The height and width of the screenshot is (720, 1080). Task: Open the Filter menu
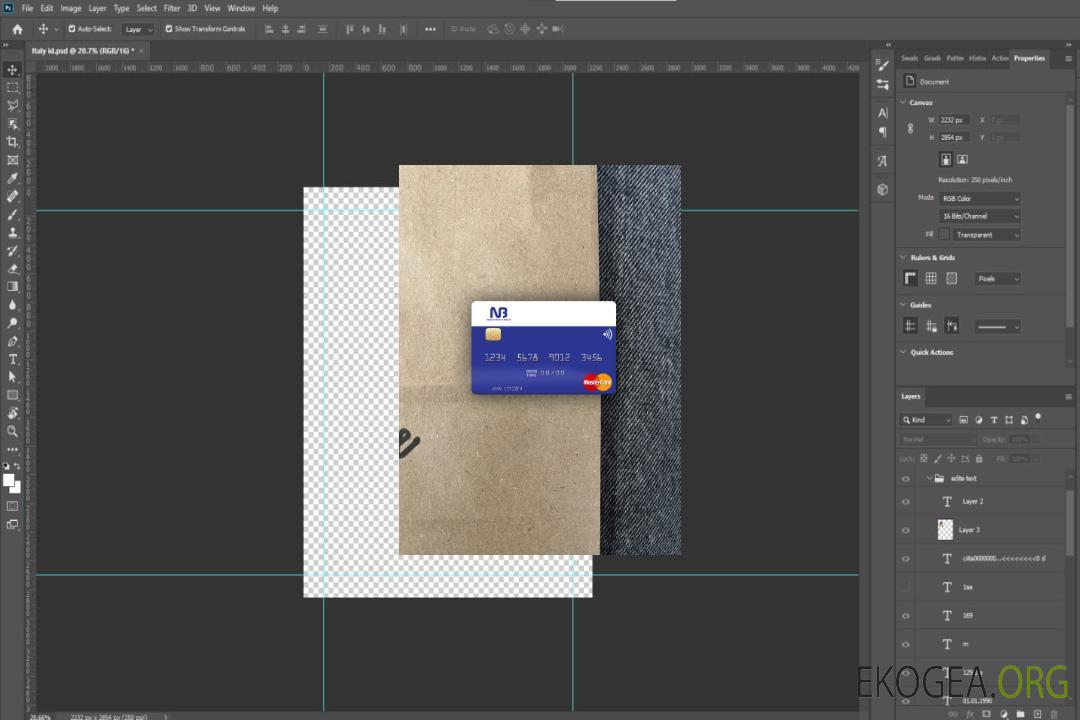(x=172, y=8)
